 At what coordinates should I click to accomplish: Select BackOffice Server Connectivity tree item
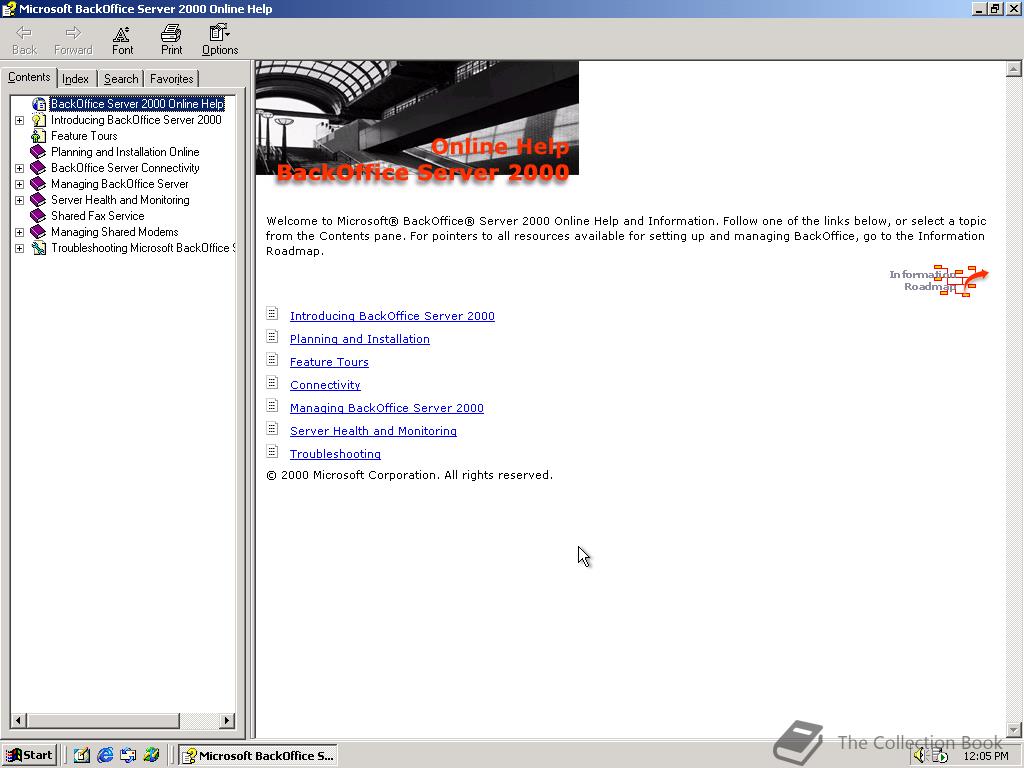125,168
